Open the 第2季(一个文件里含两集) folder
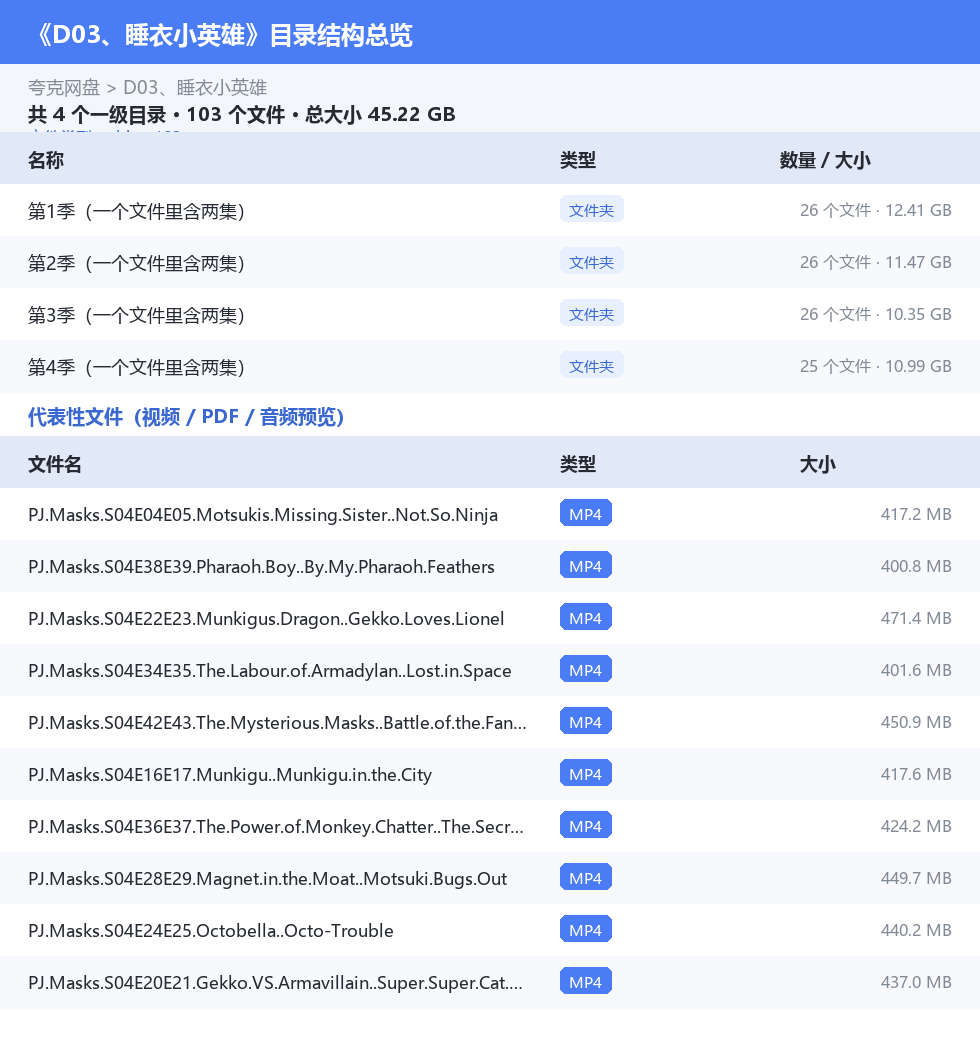 click(x=137, y=263)
